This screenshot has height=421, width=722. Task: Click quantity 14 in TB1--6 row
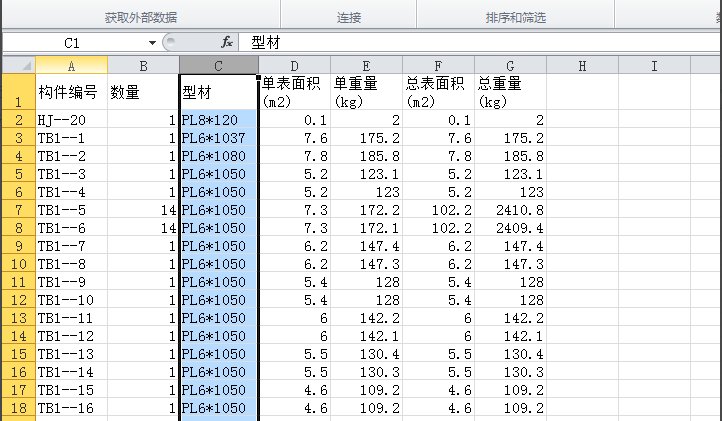click(143, 228)
